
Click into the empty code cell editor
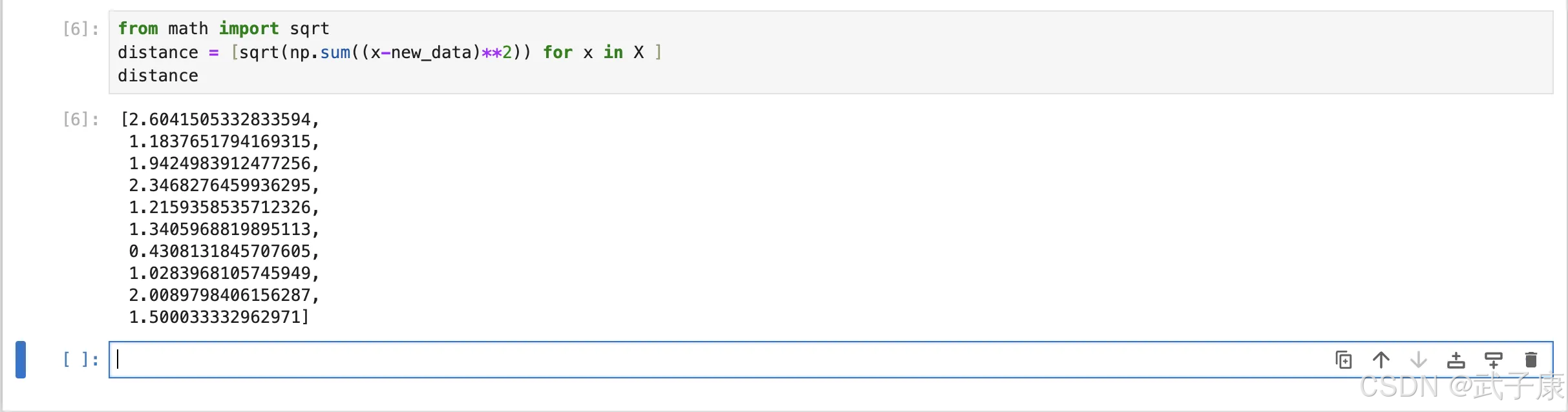[x=711, y=360]
